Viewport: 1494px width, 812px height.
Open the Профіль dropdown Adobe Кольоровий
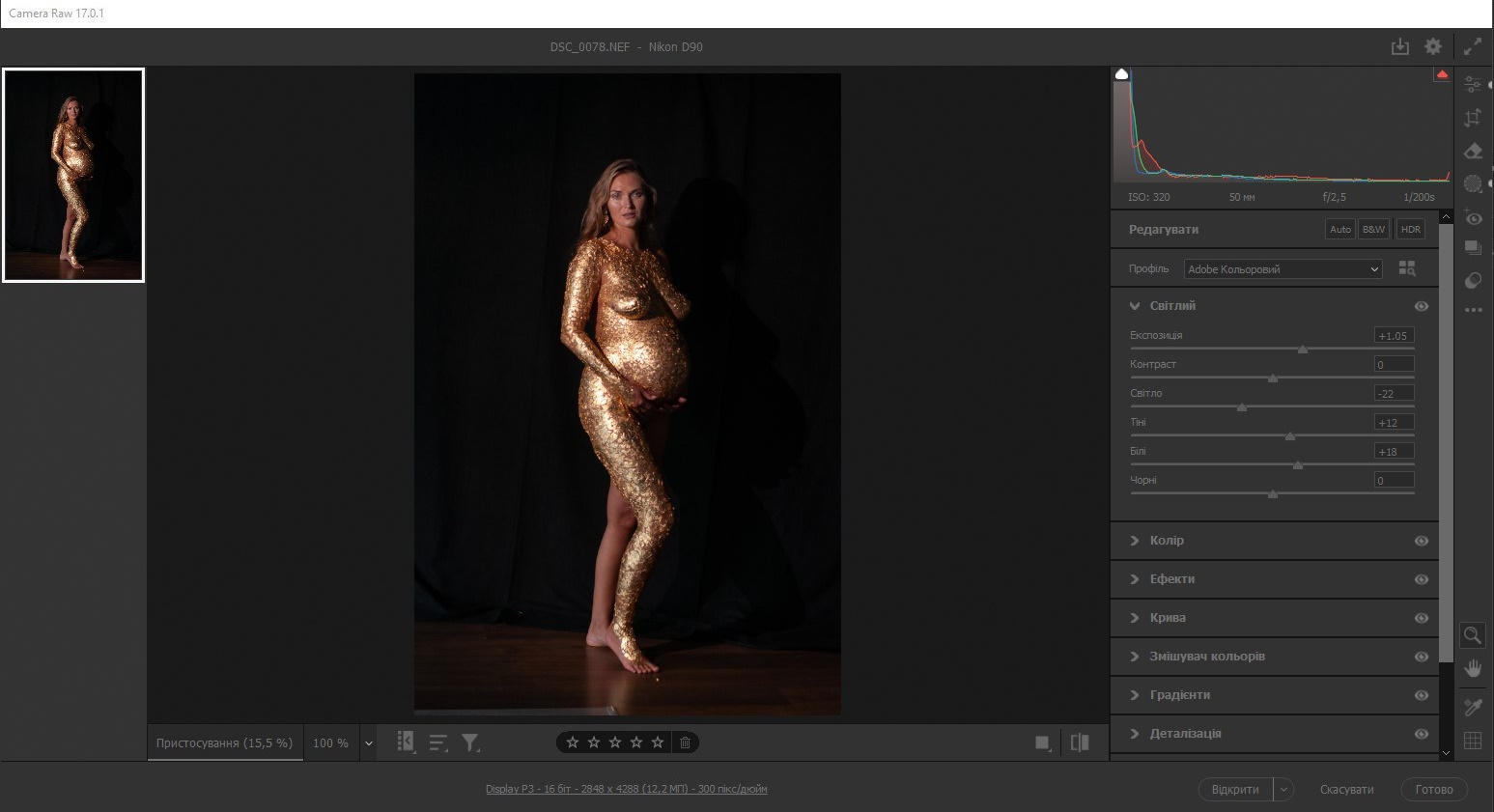coord(1283,269)
